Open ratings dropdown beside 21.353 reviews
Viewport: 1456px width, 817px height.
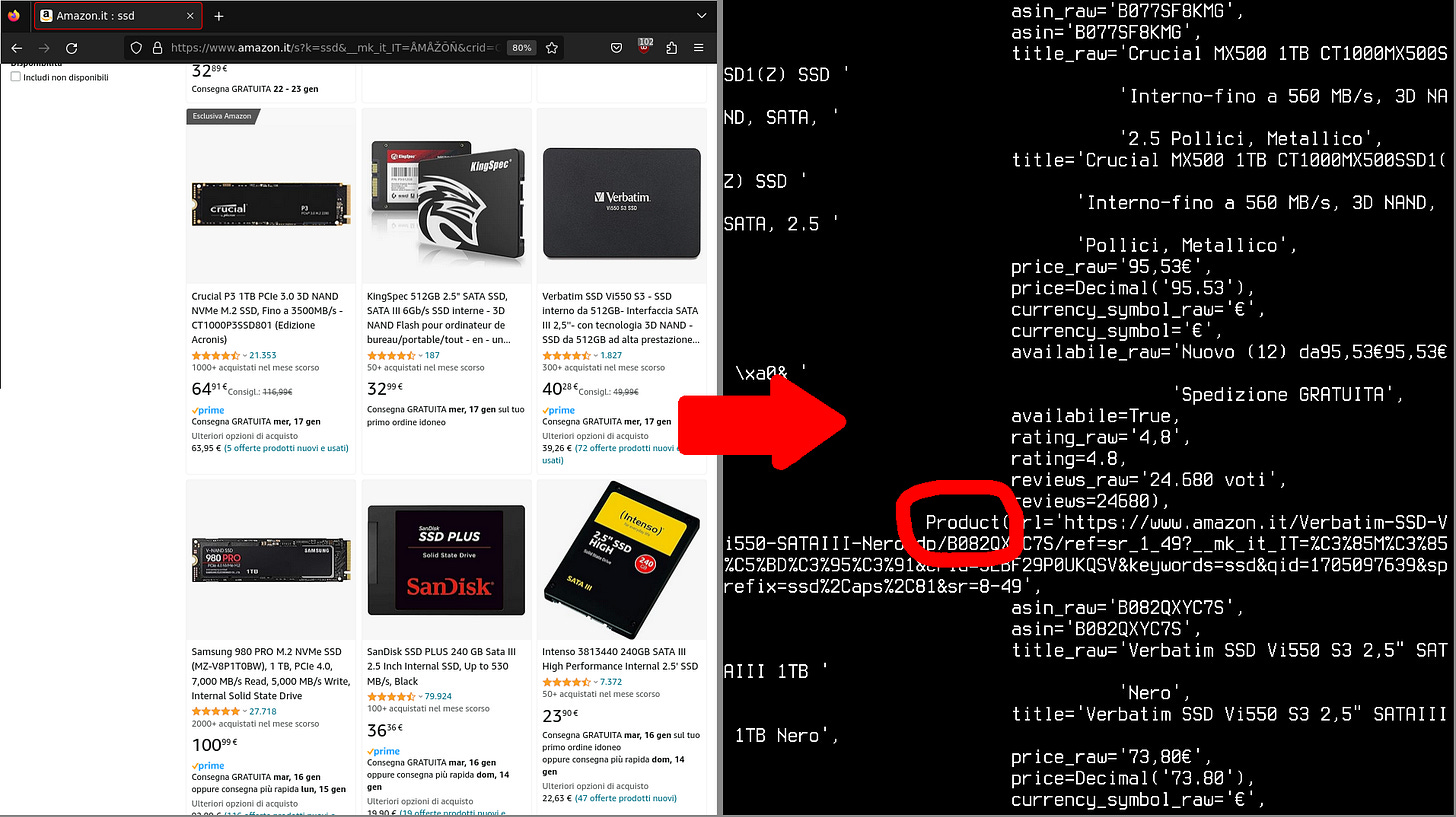[244, 355]
